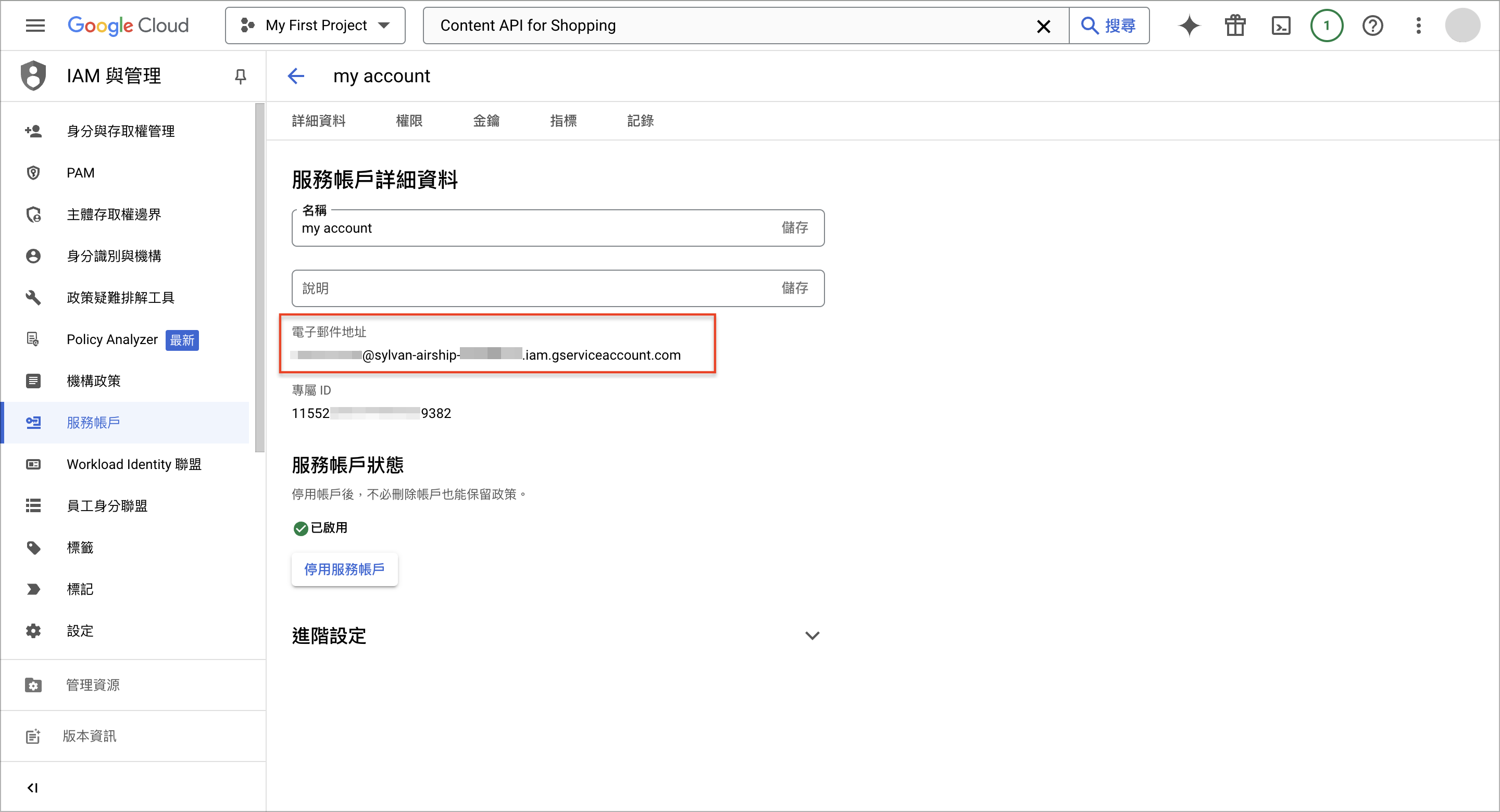Viewport: 1500px width, 812px height.
Task: Open 政策疑難排解工具 in the sidebar
Action: [x=125, y=297]
